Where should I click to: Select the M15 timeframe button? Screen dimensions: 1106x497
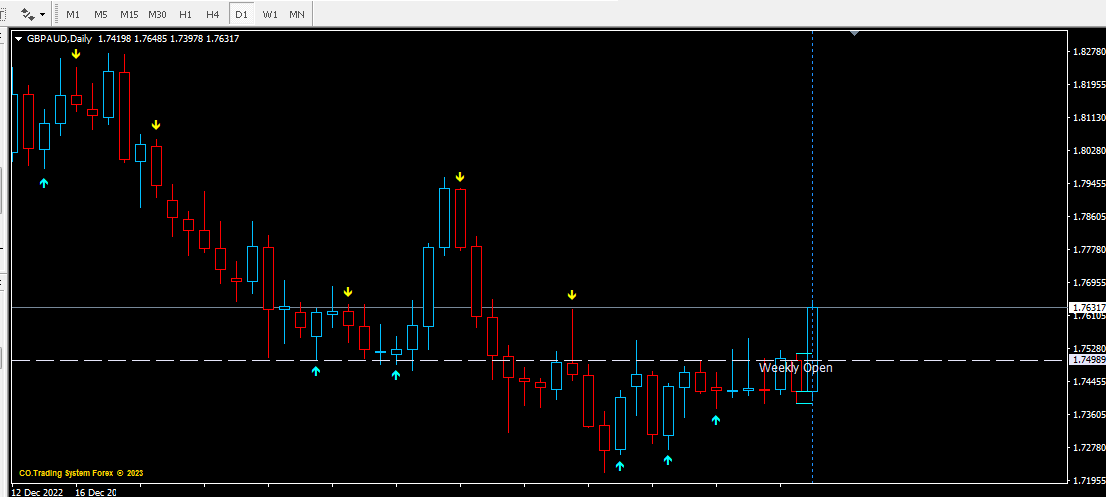pos(129,14)
